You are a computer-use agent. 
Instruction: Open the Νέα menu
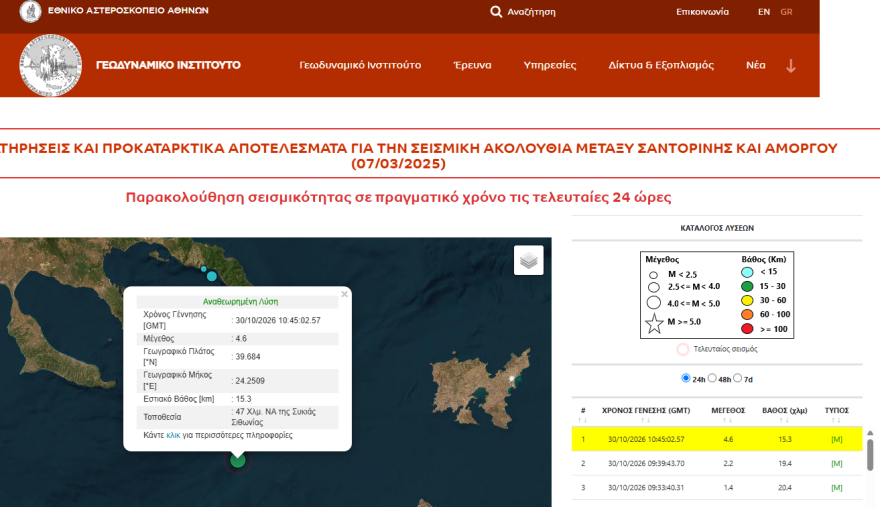[x=755, y=65]
